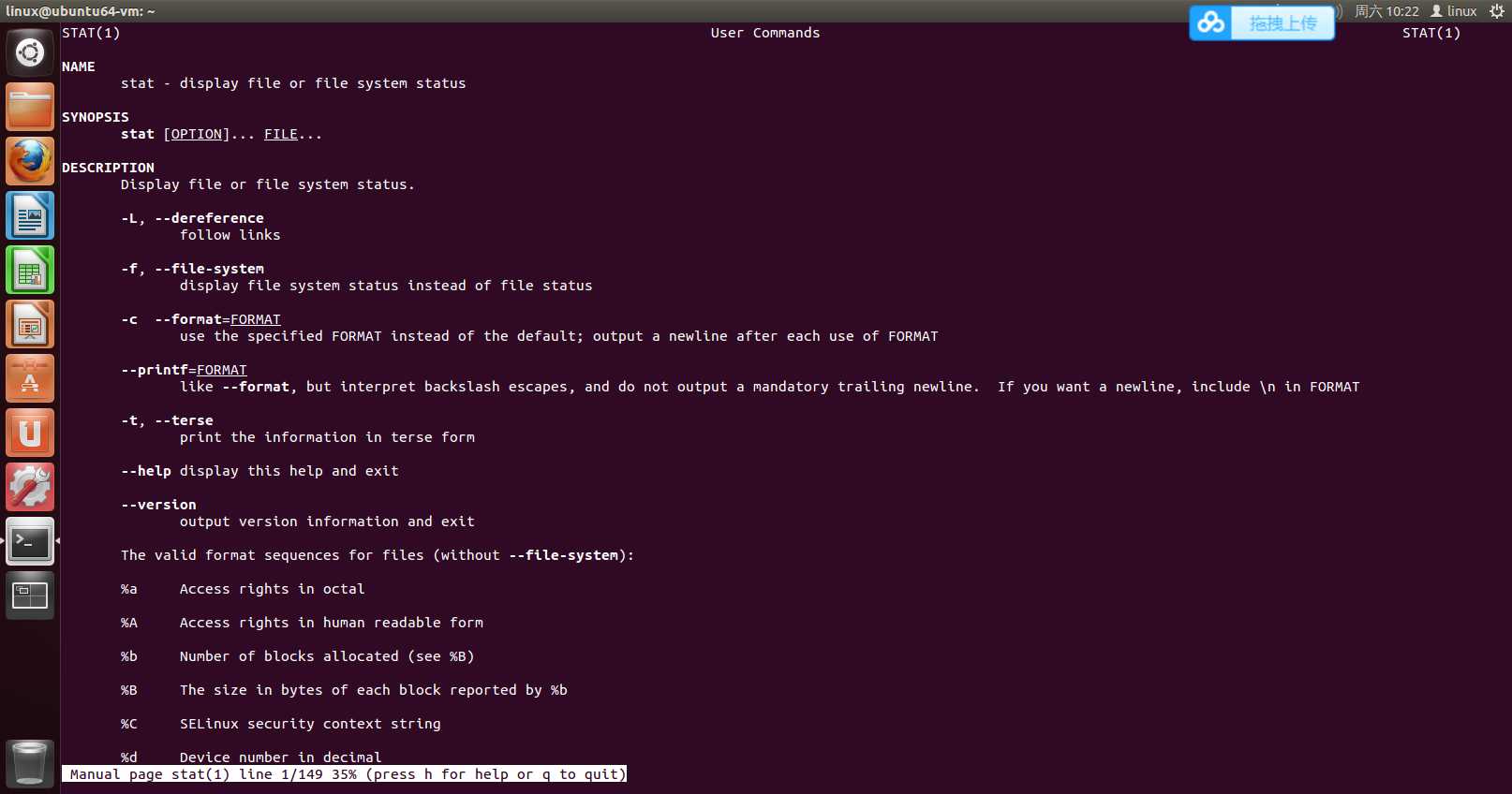Viewport: 1512px width, 794px height.
Task: Launch Firefox web browser from the dock
Action: point(30,161)
